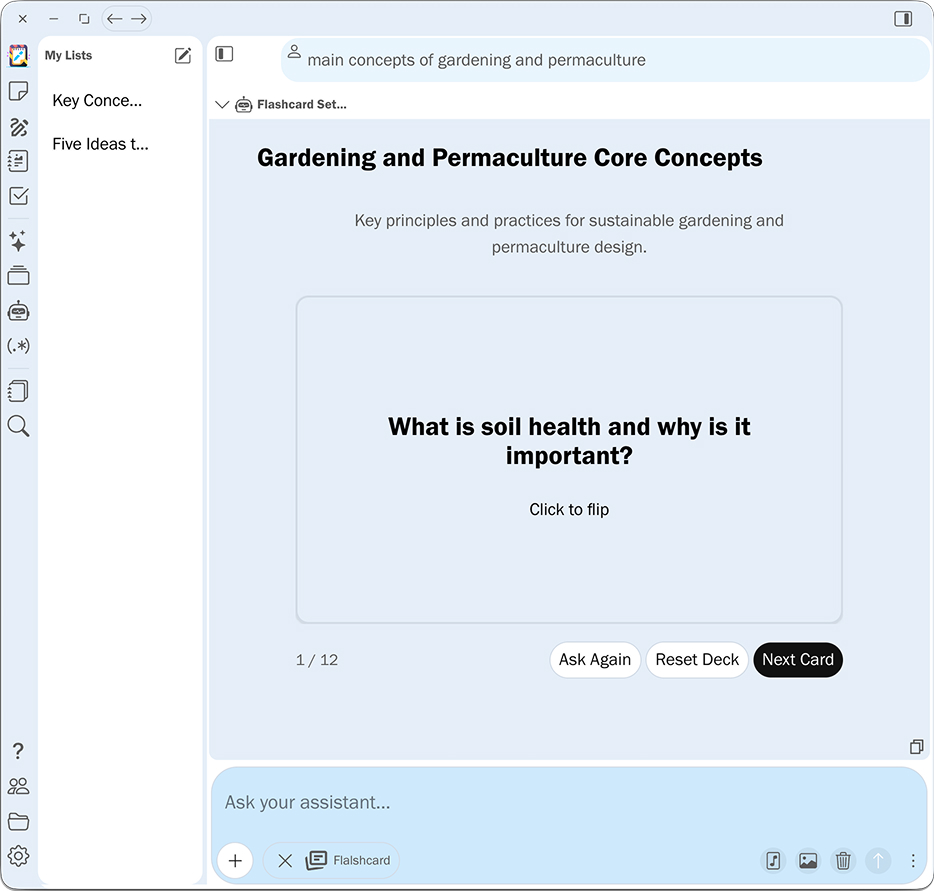This screenshot has height=891, width=934.
Task: Open the stacked cards icon in sidebar
Action: coord(18,276)
